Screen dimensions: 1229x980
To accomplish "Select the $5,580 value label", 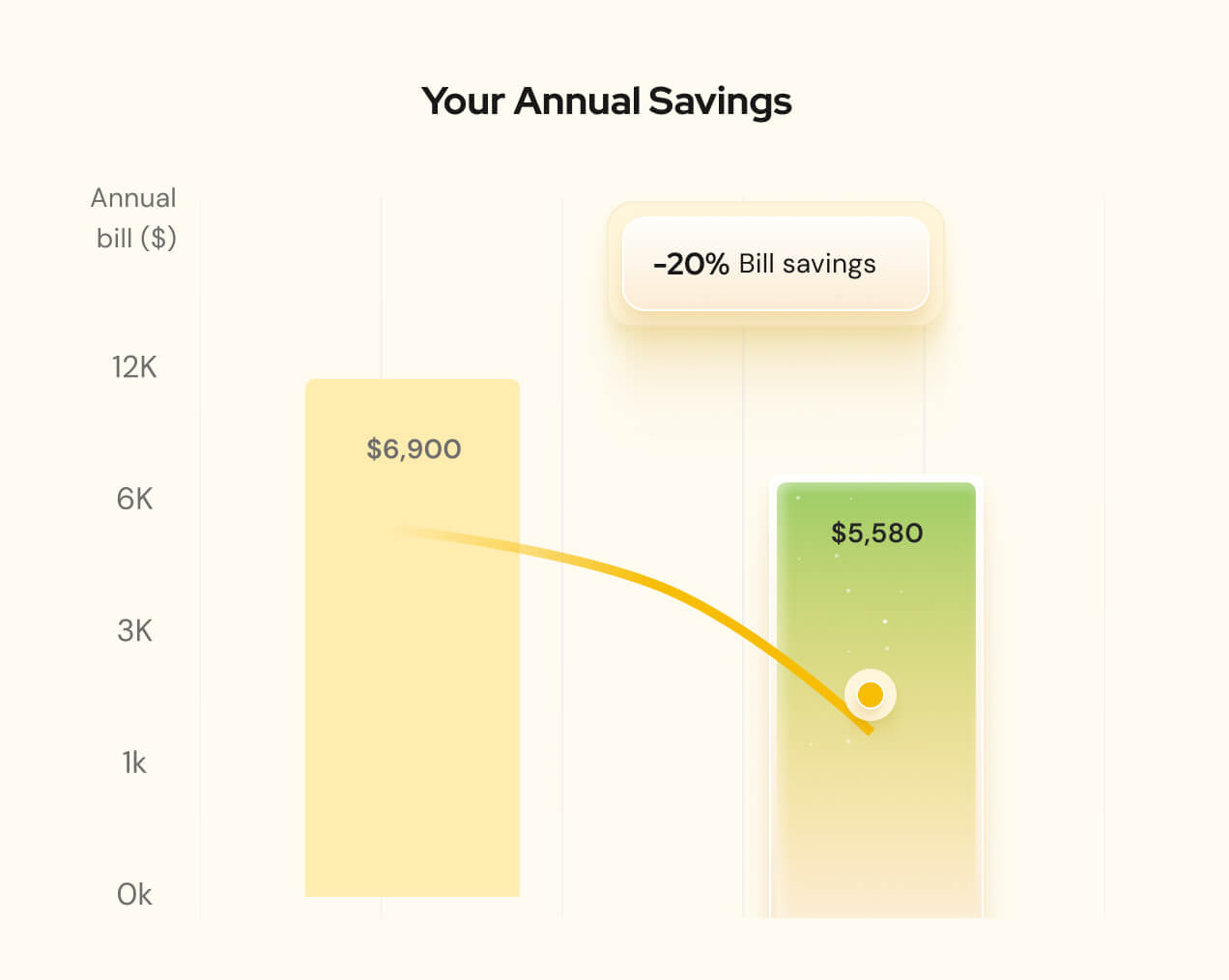I will coord(876,533).
